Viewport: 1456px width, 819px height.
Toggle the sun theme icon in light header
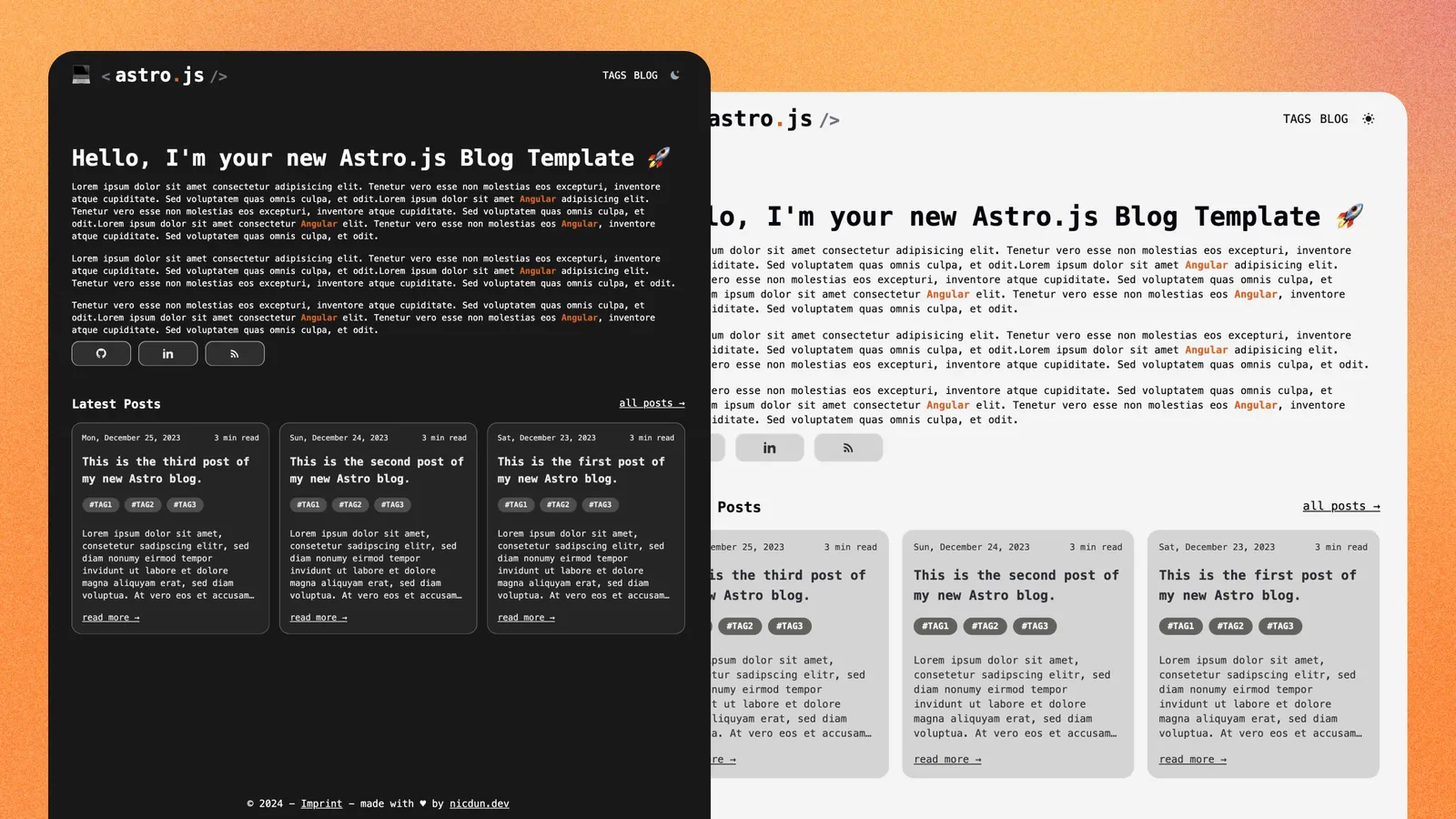(x=1368, y=119)
